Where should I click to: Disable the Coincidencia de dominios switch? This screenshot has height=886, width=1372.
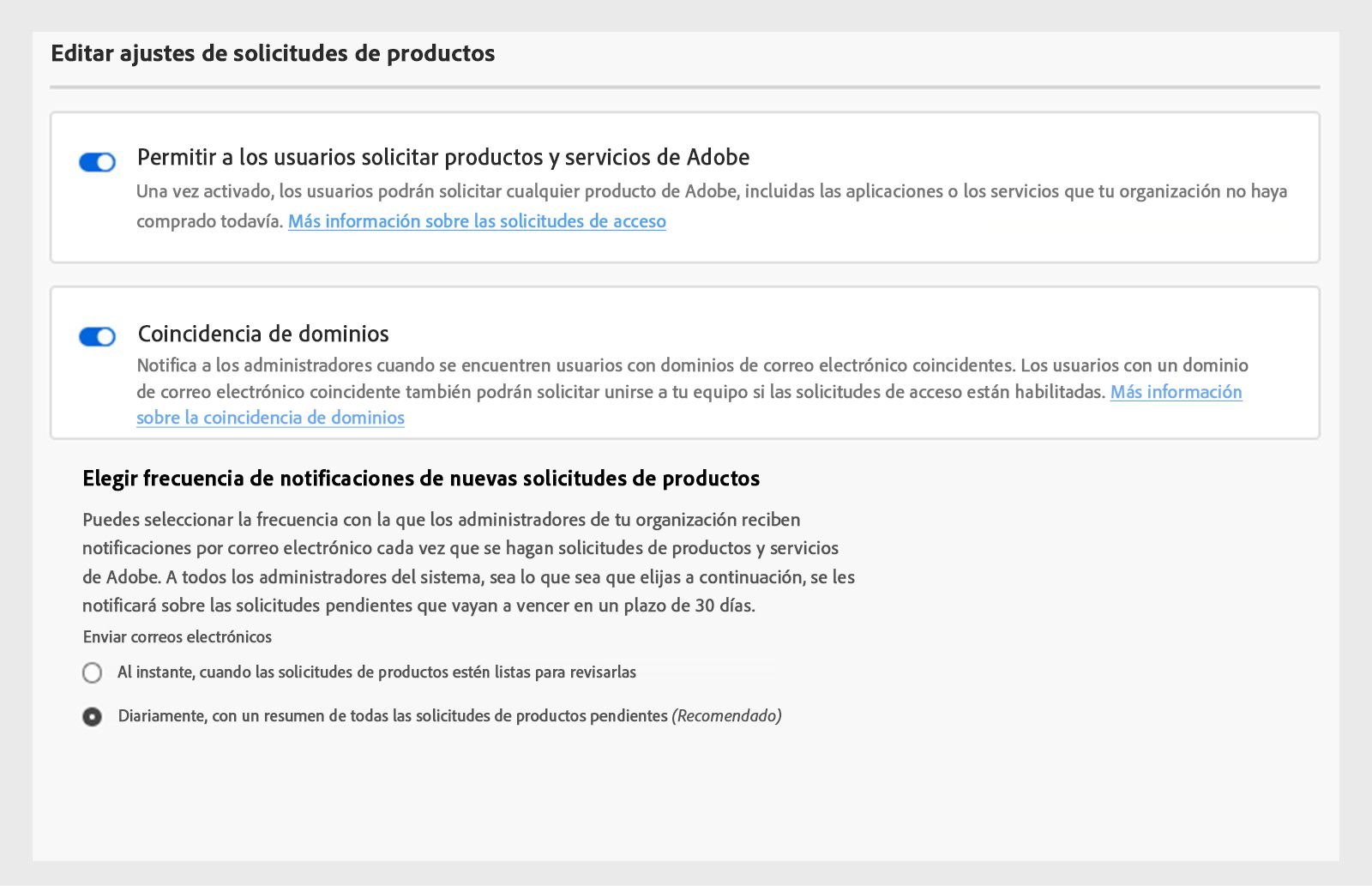click(97, 336)
